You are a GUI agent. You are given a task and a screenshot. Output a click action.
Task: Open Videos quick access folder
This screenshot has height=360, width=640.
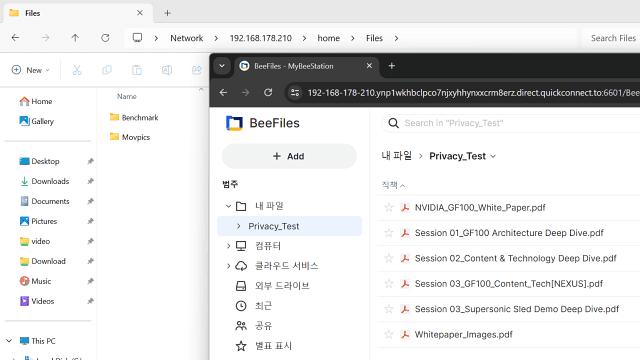[x=37, y=301]
